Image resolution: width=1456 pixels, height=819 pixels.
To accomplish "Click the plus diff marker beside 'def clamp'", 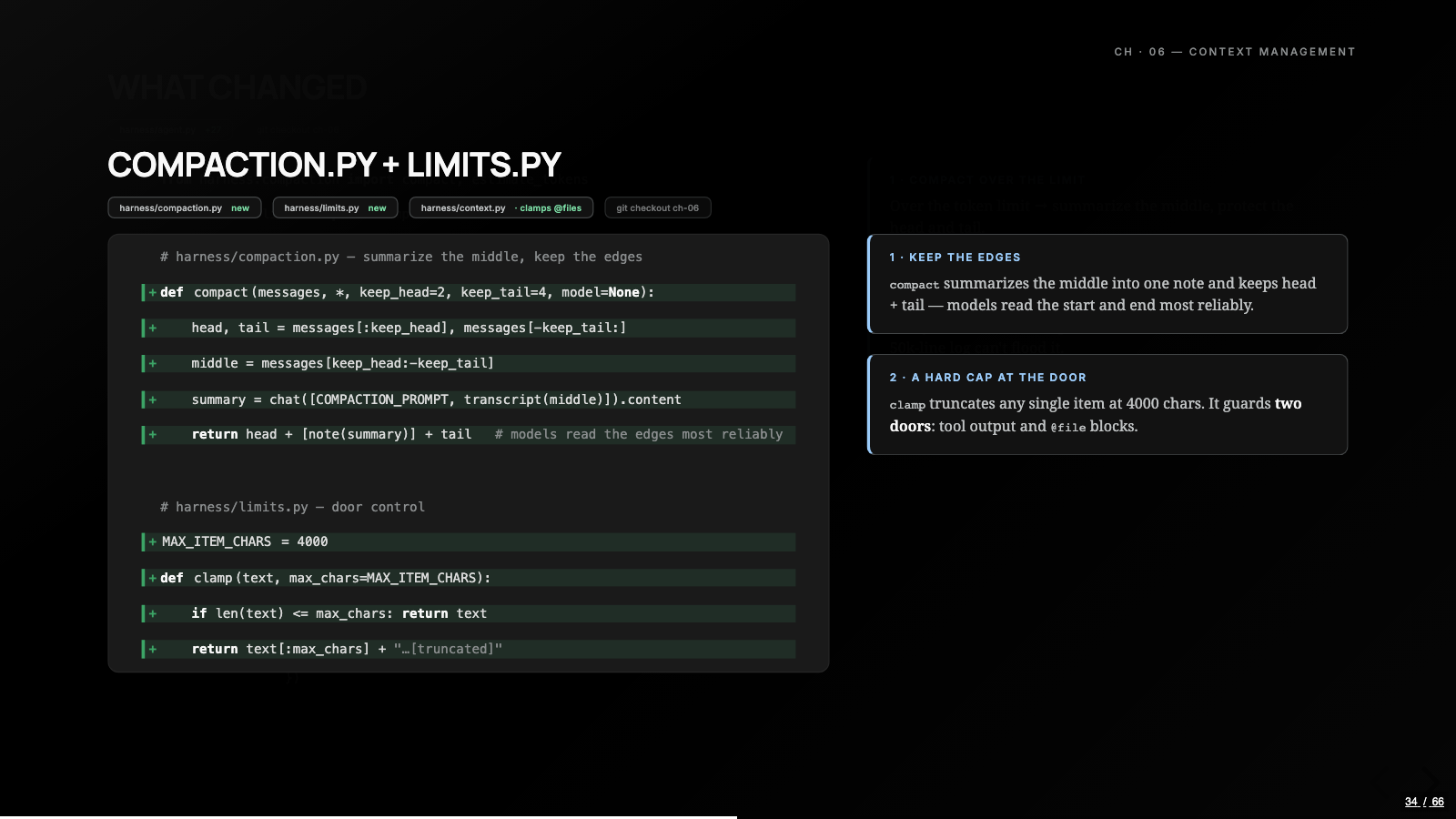I will 152,578.
